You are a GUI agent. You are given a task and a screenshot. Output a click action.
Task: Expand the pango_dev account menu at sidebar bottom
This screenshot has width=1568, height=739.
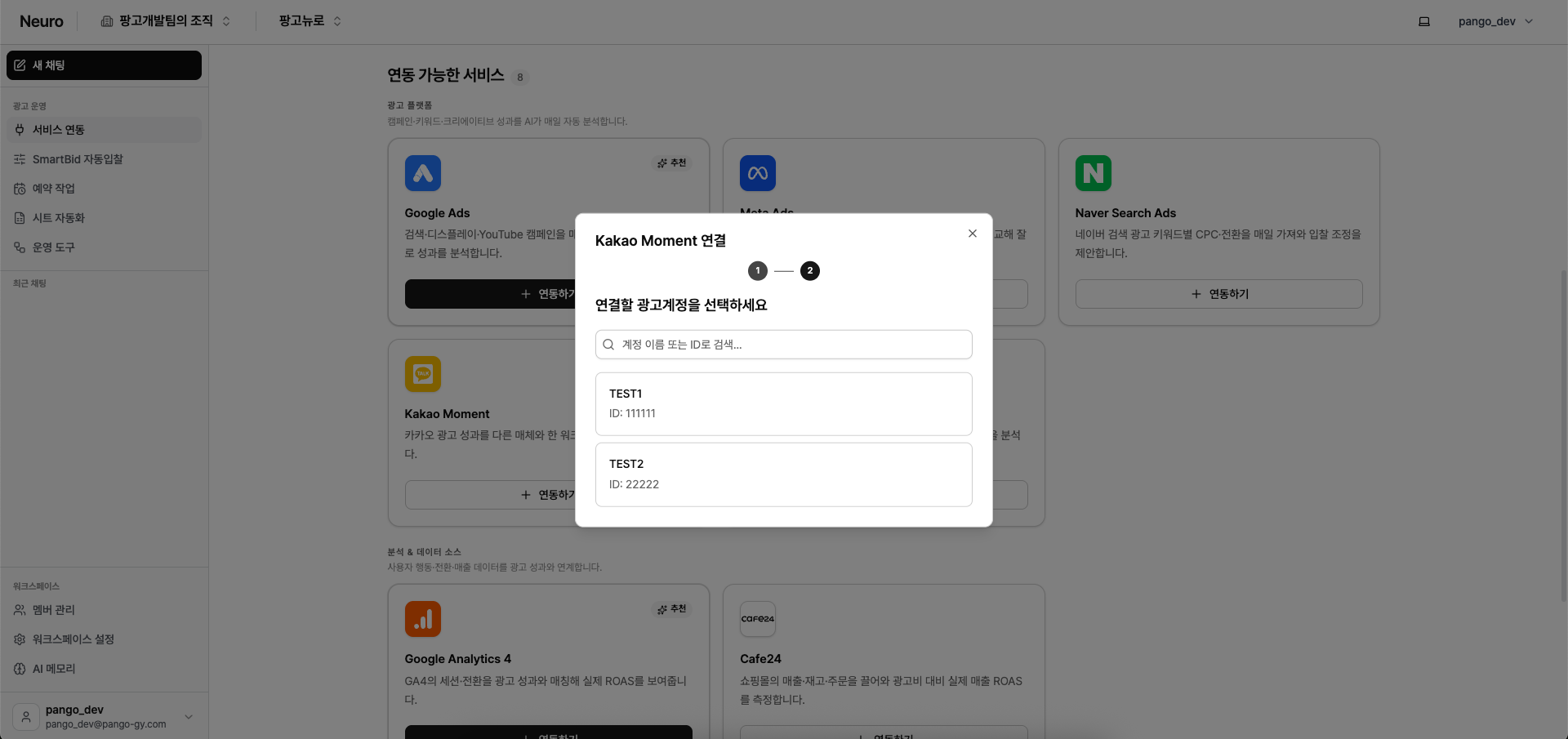(x=104, y=716)
